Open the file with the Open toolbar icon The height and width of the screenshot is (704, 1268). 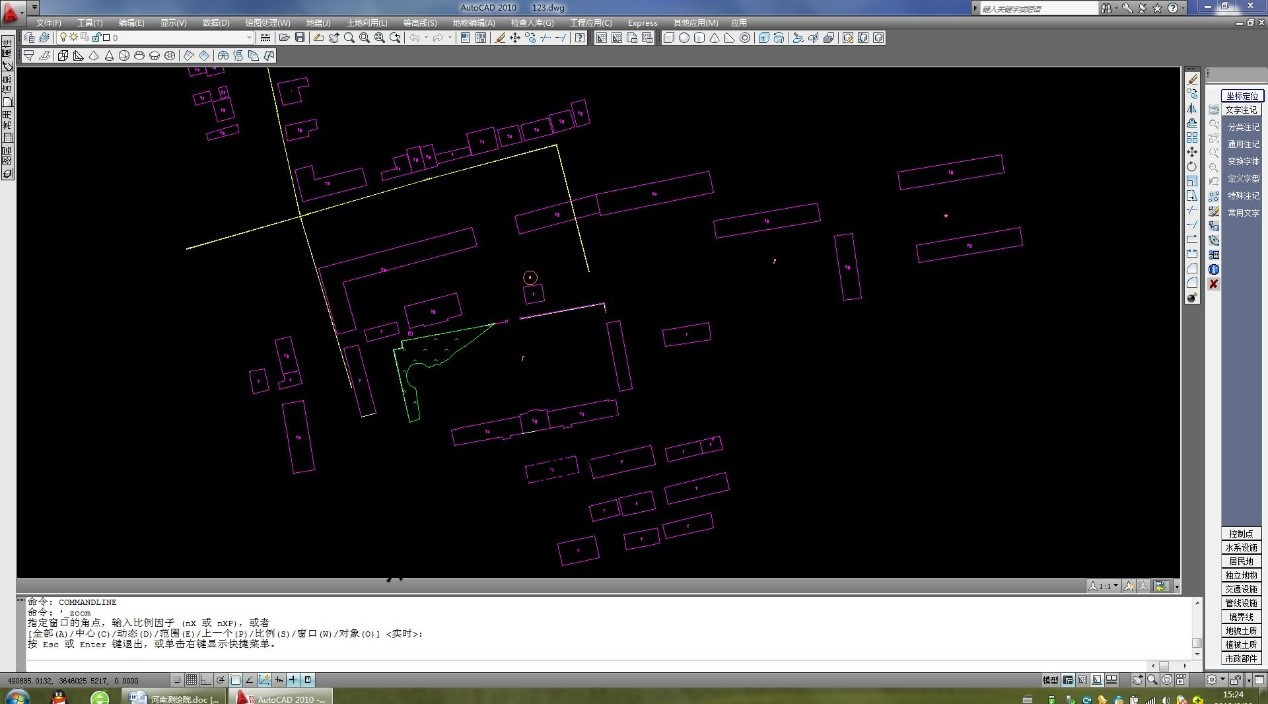coord(284,38)
